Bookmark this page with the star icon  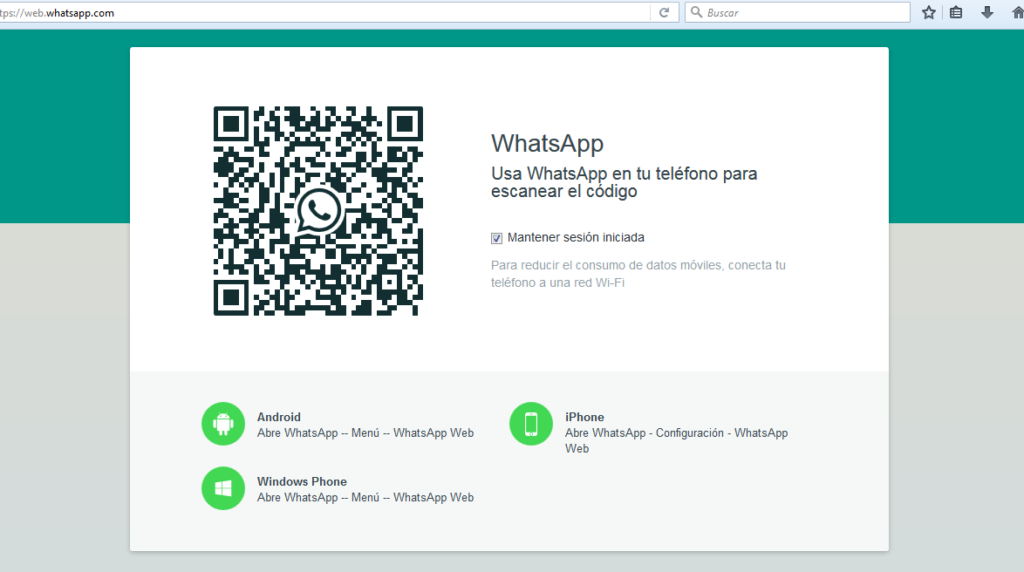[929, 13]
